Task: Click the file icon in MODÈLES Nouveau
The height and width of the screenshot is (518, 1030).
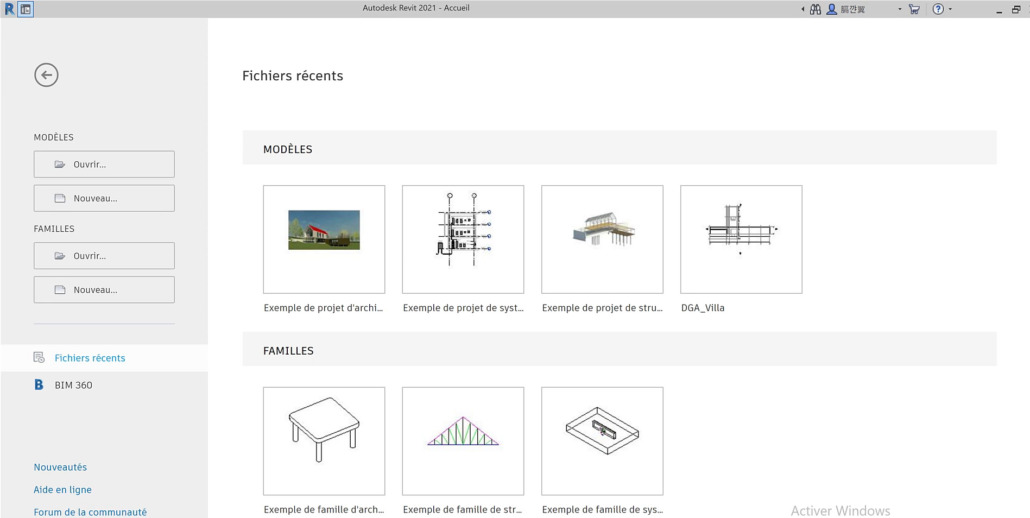Action: coord(60,198)
